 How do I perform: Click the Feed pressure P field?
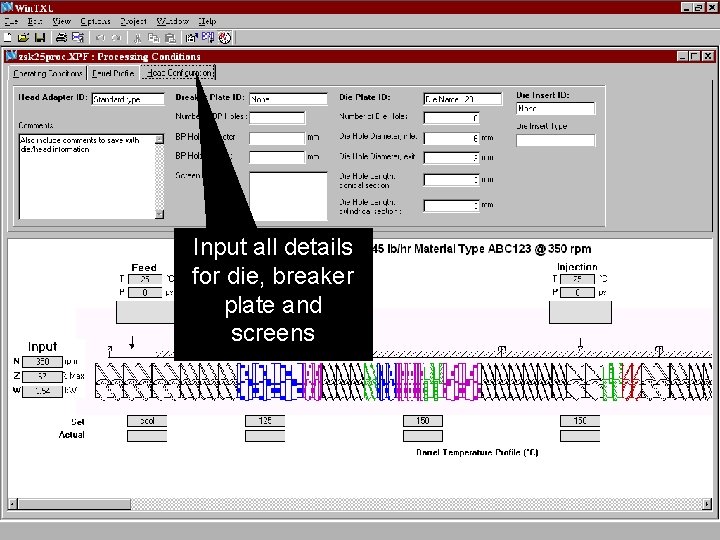coord(145,292)
